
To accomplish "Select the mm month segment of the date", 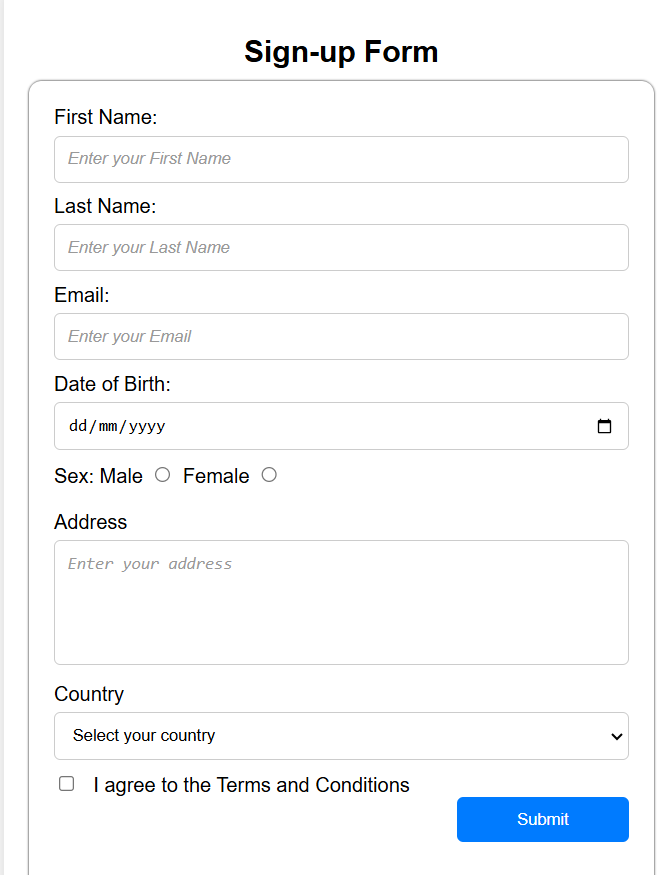I will [x=108, y=426].
